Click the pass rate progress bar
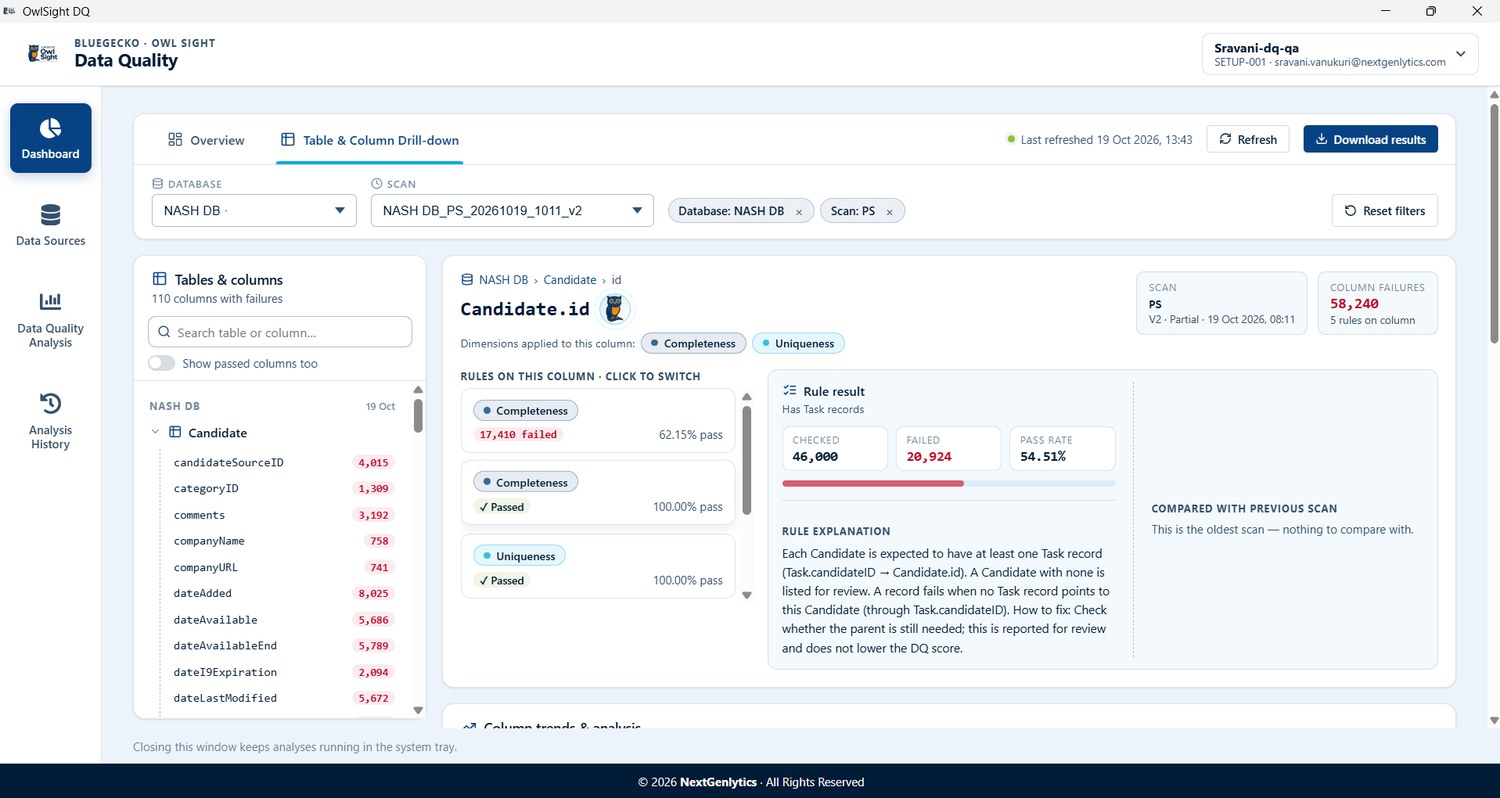Viewport: 1500px width, 798px height. tap(948, 483)
